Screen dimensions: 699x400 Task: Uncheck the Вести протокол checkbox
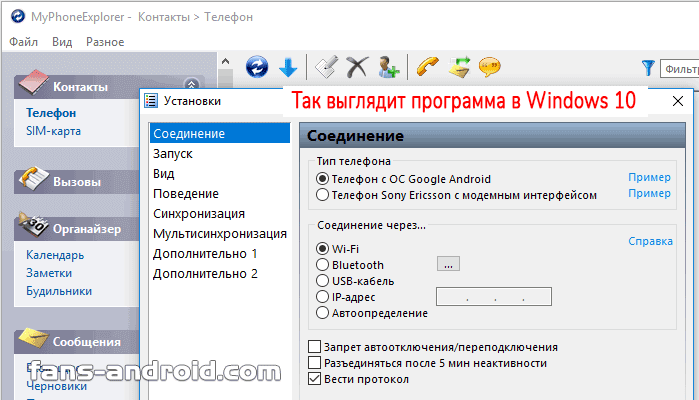point(314,379)
